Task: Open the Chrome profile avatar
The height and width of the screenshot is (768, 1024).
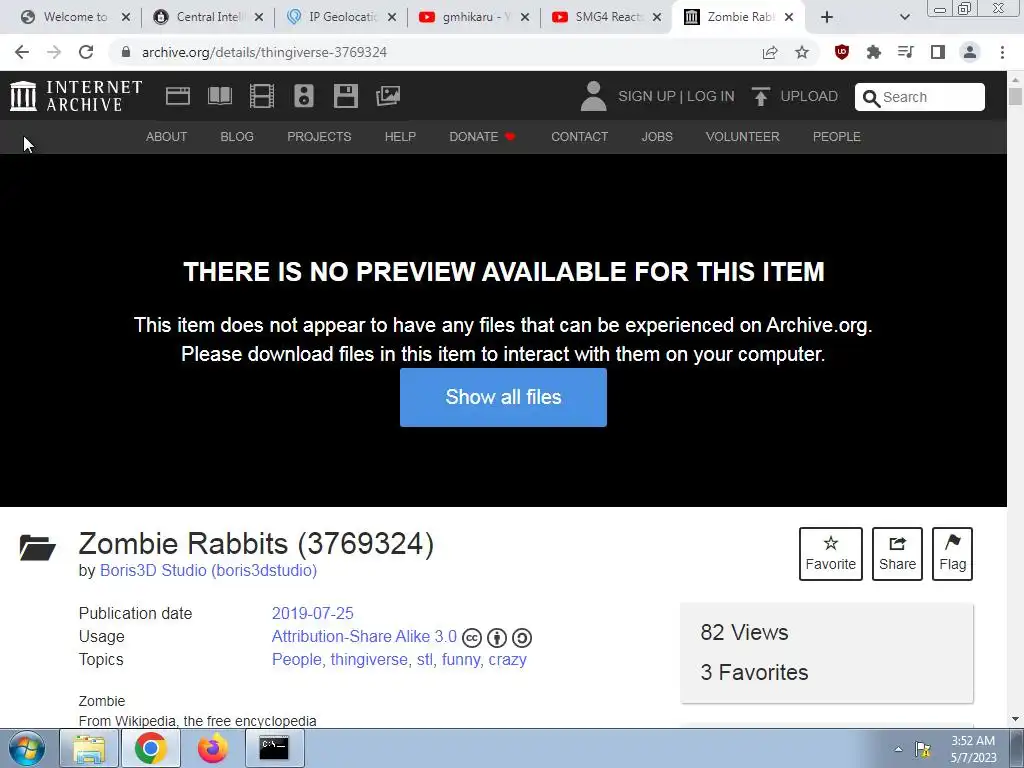Action: tap(970, 52)
